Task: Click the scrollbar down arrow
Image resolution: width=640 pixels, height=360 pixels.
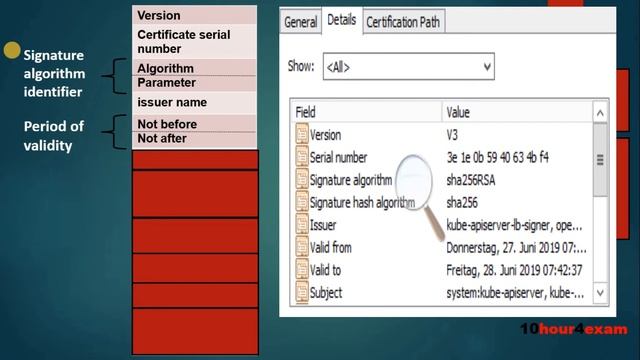Action: coord(600,293)
